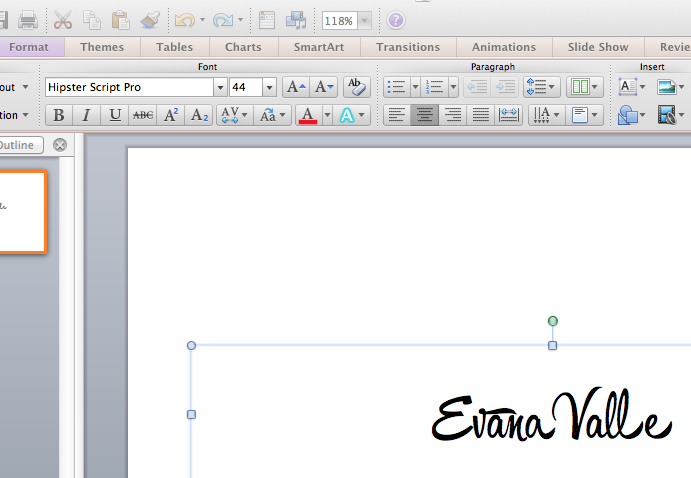Clear formatting with eraser icon

[x=357, y=87]
